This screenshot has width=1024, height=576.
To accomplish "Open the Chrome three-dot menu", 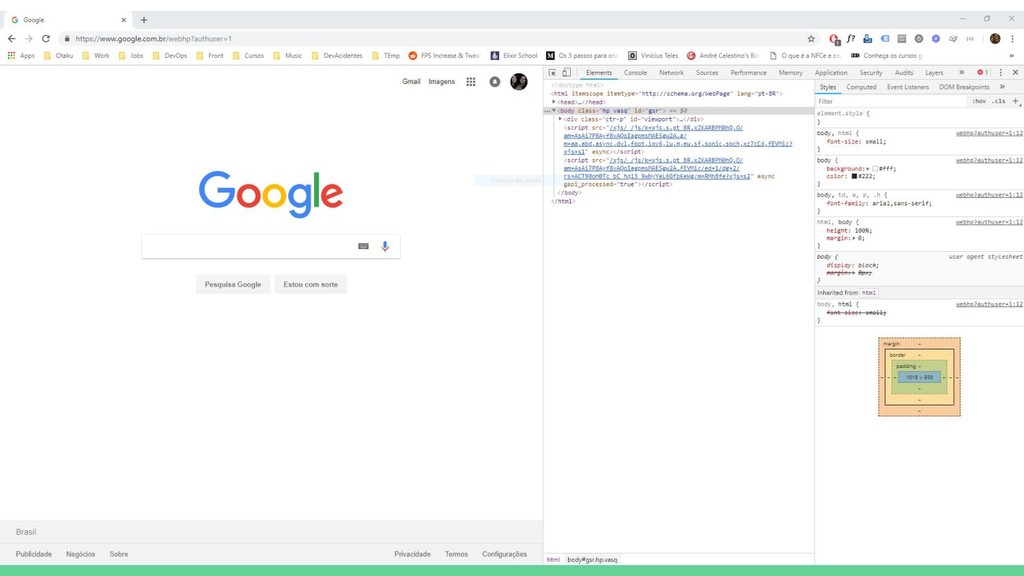I will pyautogui.click(x=1012, y=39).
